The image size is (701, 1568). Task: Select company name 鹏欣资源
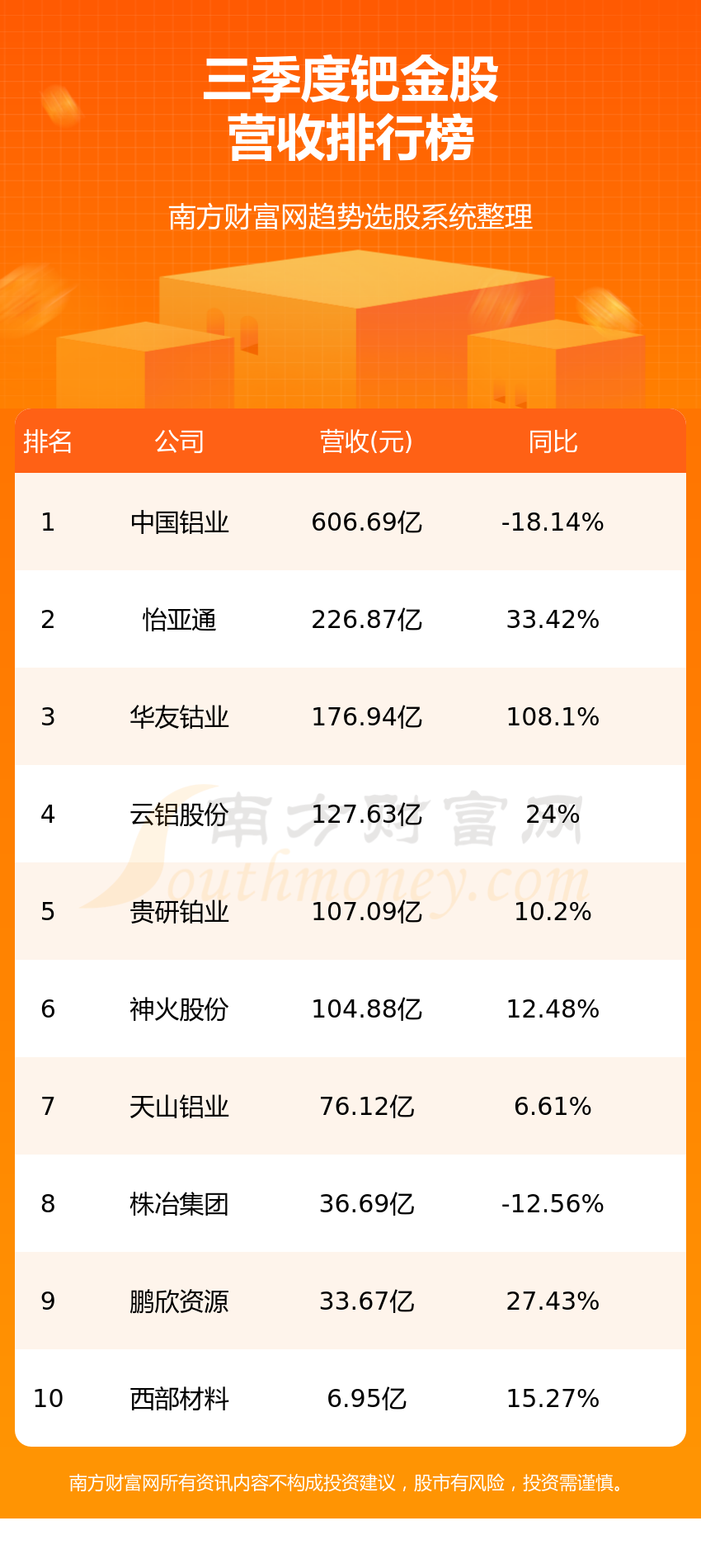[x=179, y=1301]
